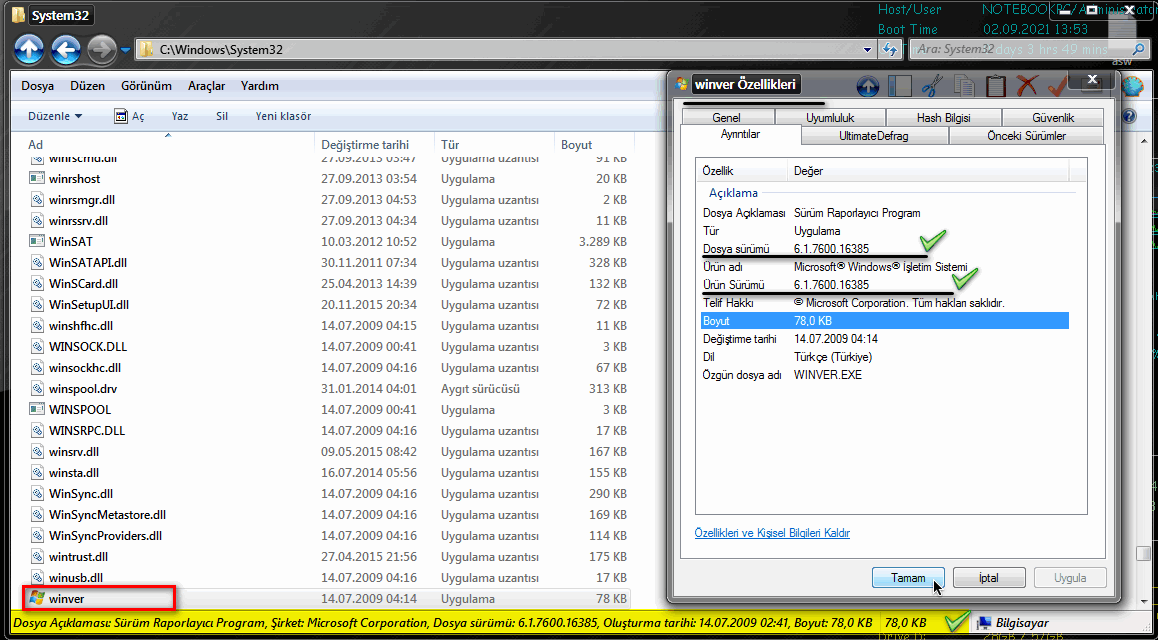The height and width of the screenshot is (640, 1158).
Task: Click the blue toolbar Up arrow icon
Action: tap(867, 86)
